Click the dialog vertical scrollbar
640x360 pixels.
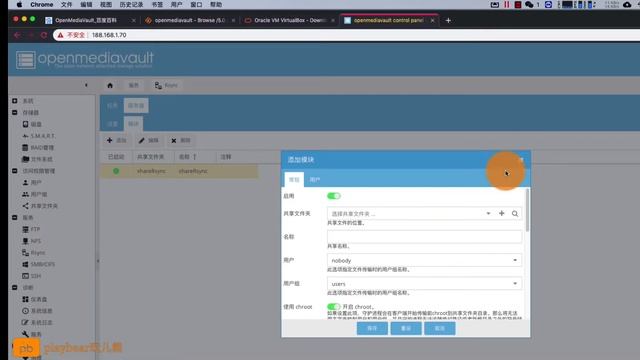pos(527,210)
